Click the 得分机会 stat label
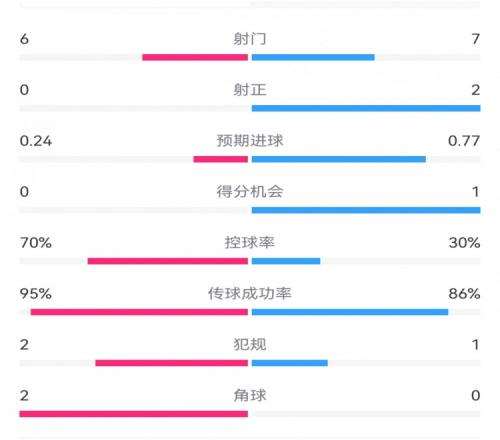The height and width of the screenshot is (440, 500). pyautogui.click(x=250, y=192)
